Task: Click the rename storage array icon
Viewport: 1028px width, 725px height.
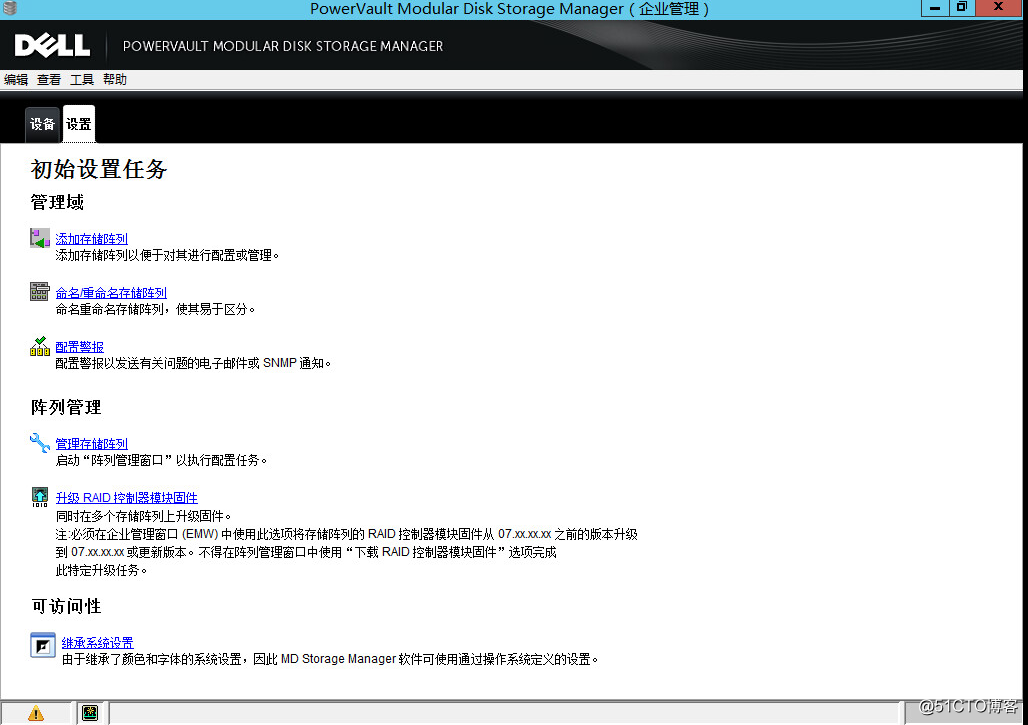Action: (x=40, y=291)
